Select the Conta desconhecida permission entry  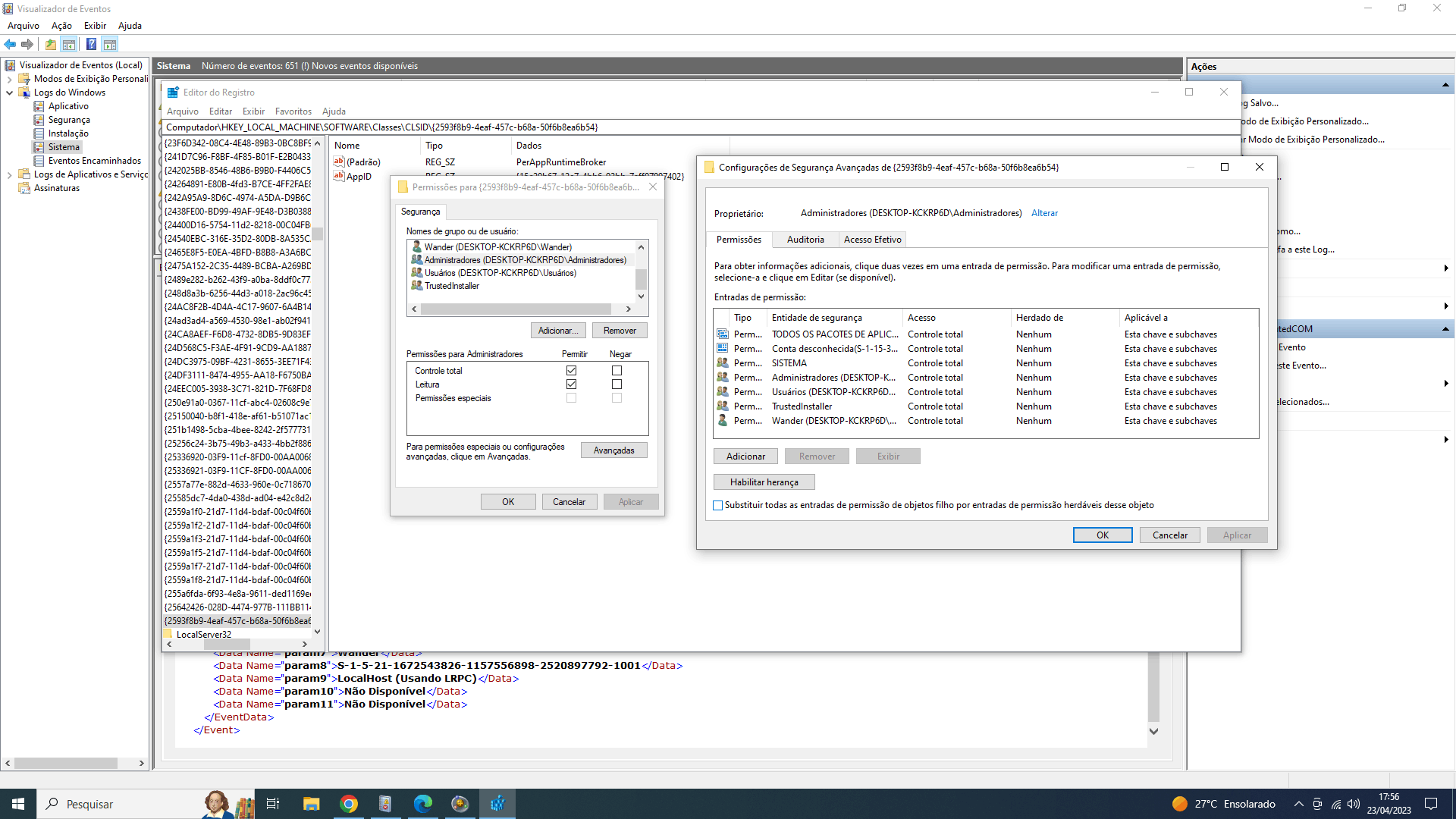tap(986, 349)
